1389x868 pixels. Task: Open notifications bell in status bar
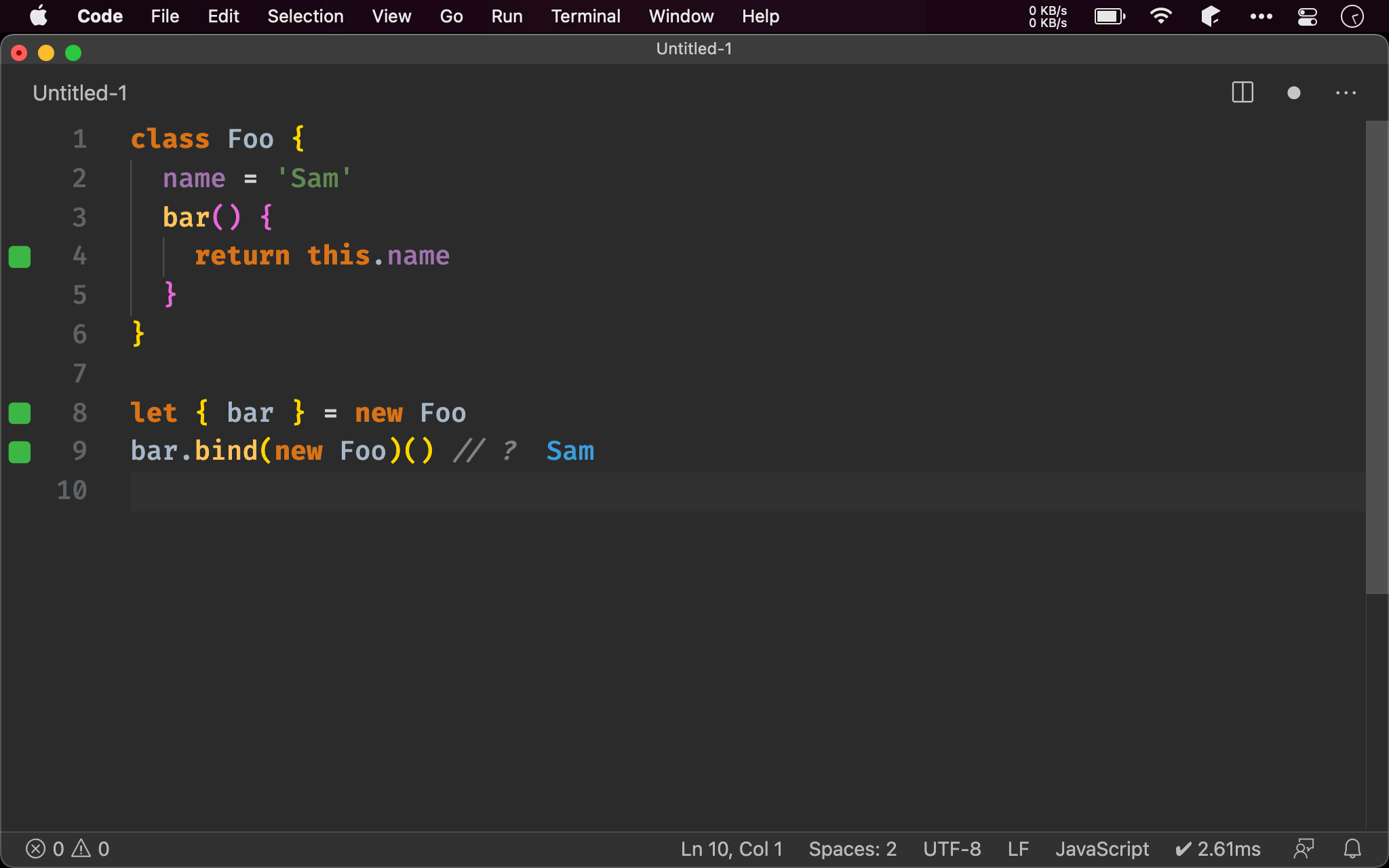click(x=1352, y=848)
